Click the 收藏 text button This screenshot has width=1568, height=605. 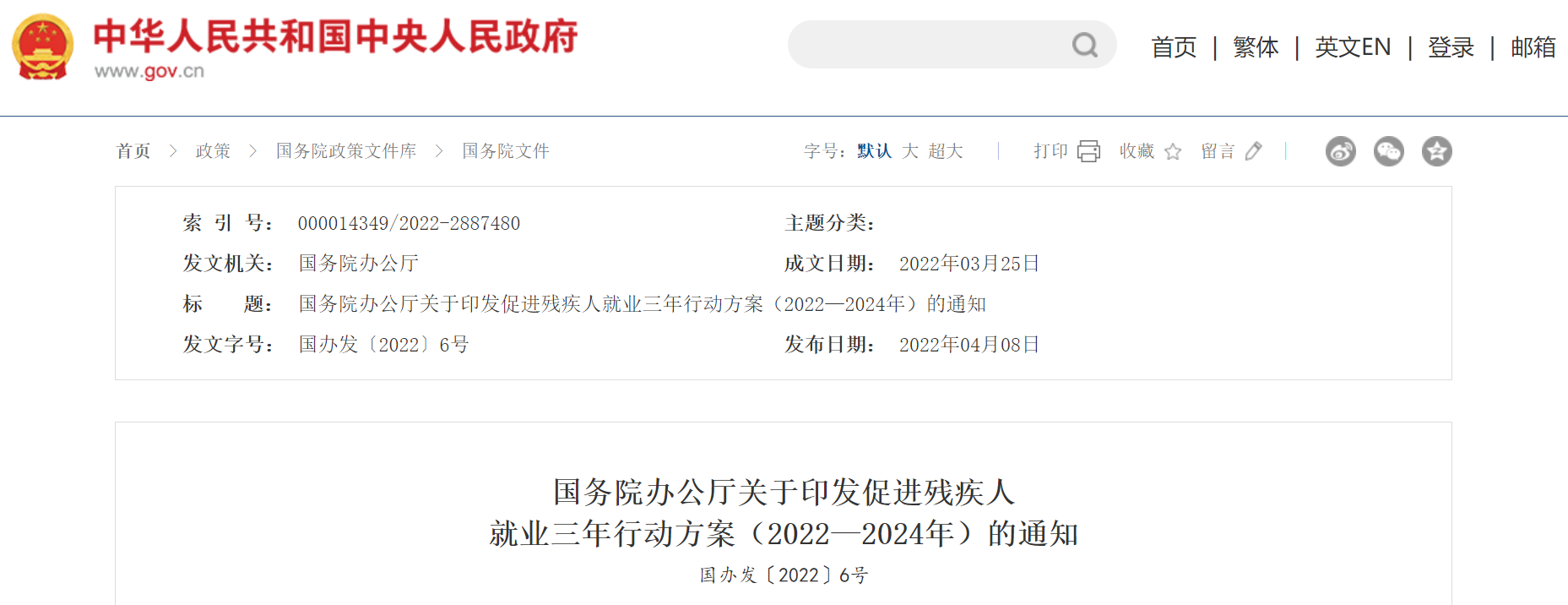pyautogui.click(x=1137, y=151)
